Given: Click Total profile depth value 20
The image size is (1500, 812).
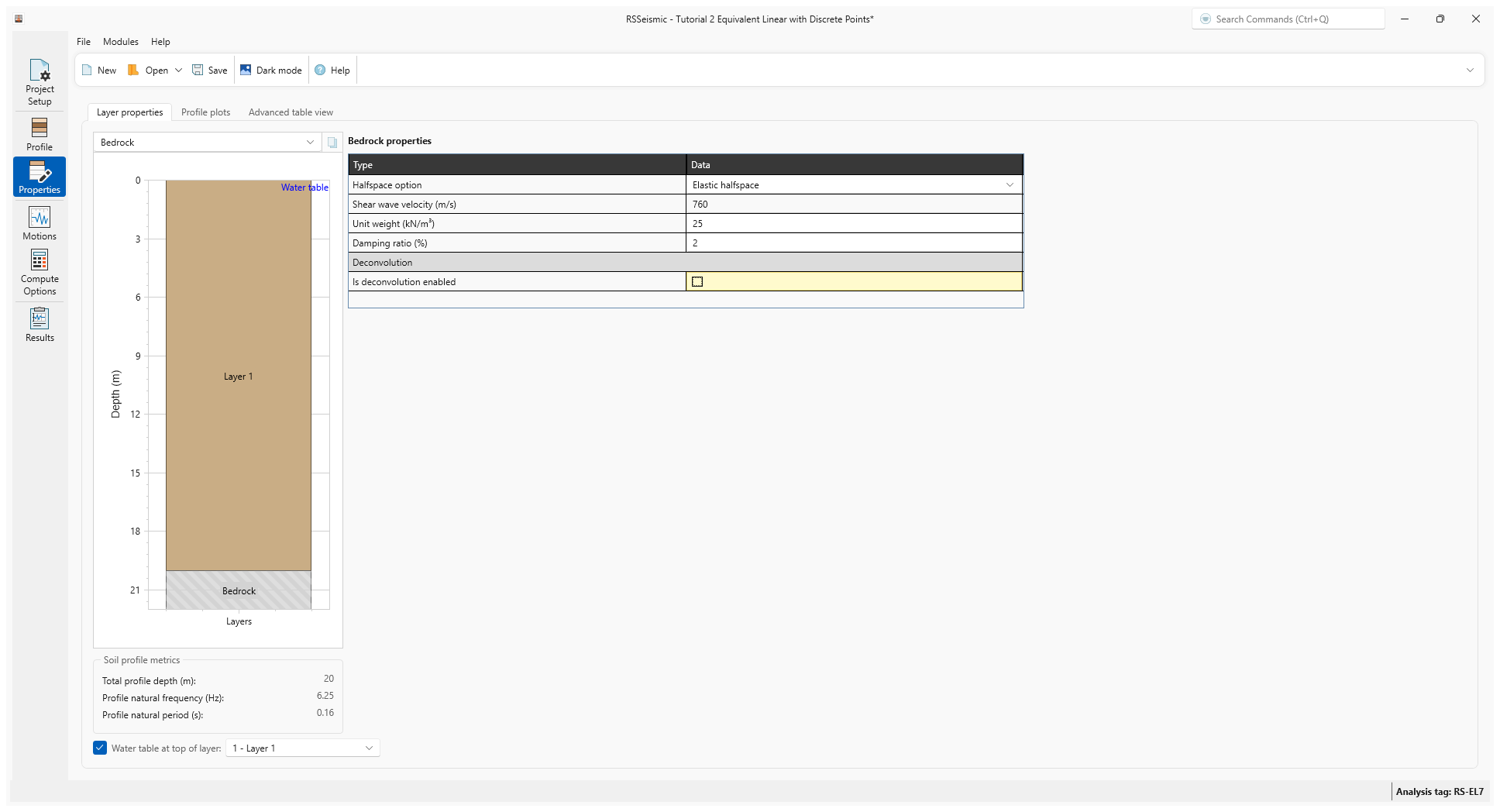Looking at the screenshot, I should 329,679.
